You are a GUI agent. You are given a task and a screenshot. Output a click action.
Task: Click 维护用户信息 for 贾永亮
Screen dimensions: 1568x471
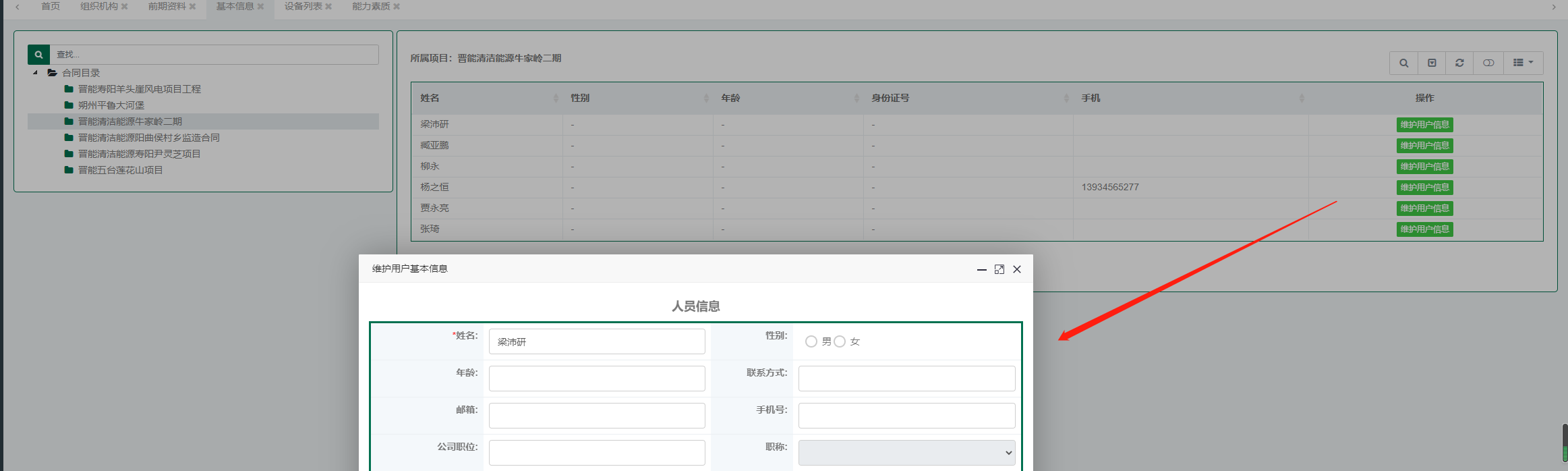point(1424,209)
